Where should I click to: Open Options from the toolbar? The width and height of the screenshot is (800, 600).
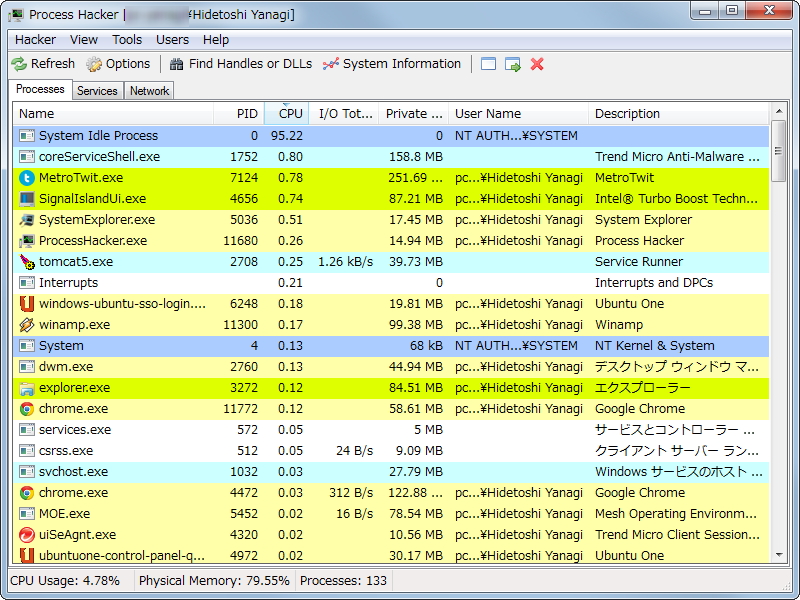[x=92, y=63]
